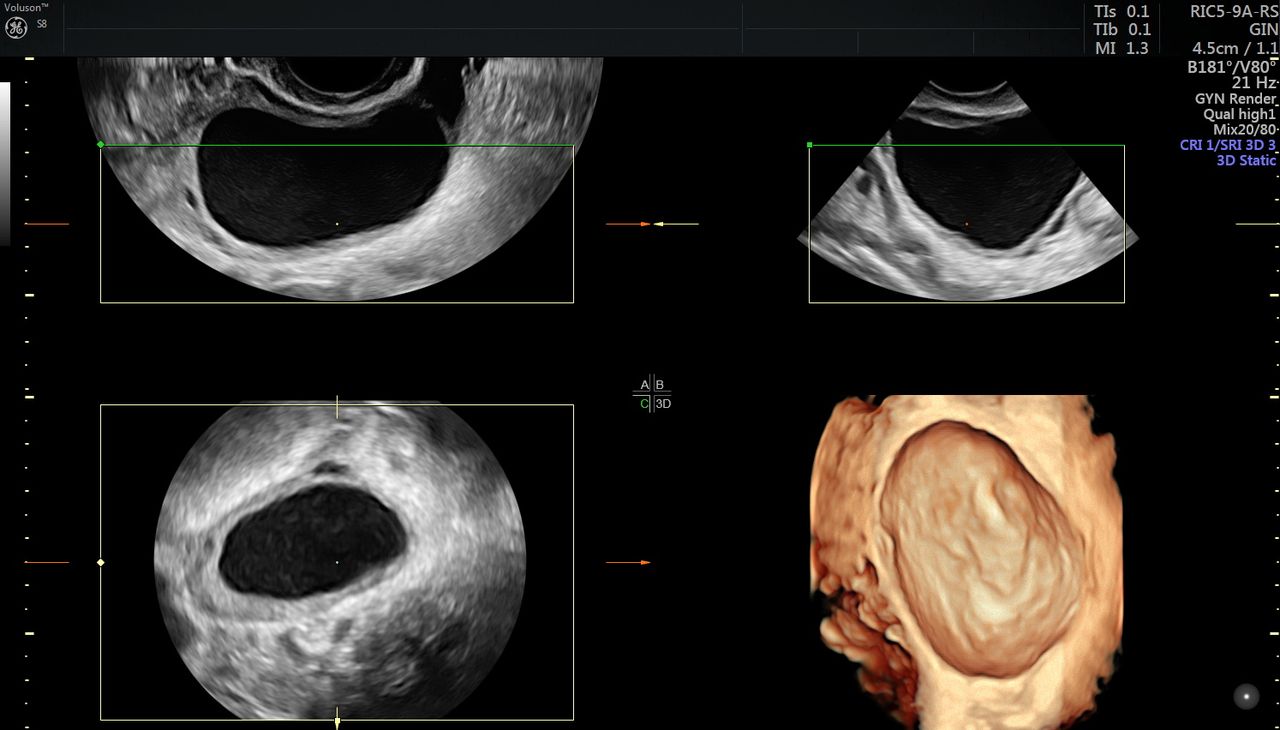Image resolution: width=1280 pixels, height=730 pixels.
Task: Select quadrant A in the plane indicator
Action: [x=644, y=385]
